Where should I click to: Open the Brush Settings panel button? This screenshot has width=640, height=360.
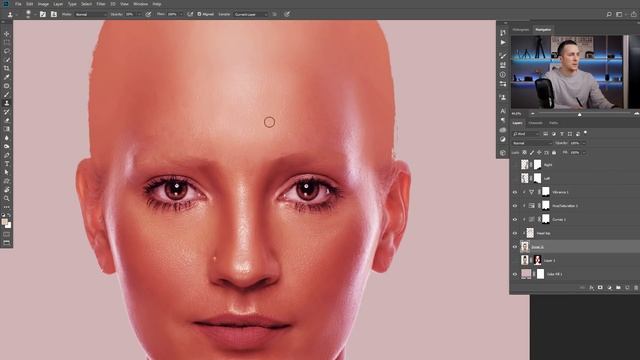(x=43, y=14)
